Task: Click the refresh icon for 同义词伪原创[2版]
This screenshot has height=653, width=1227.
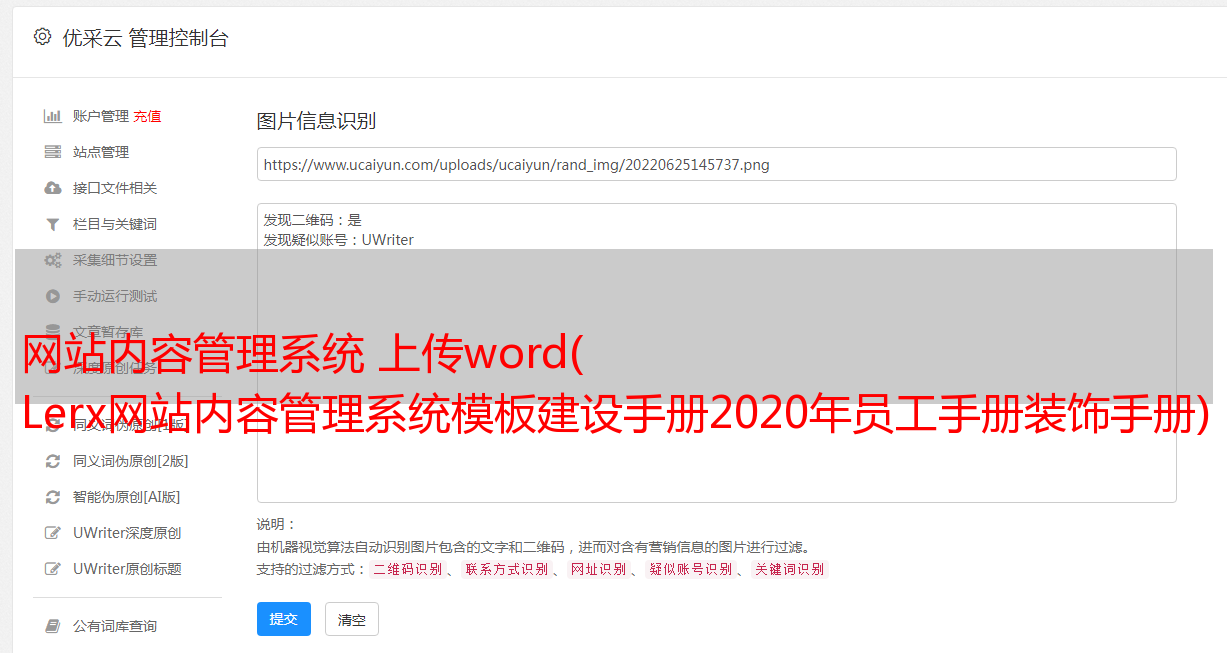Action: pos(53,461)
